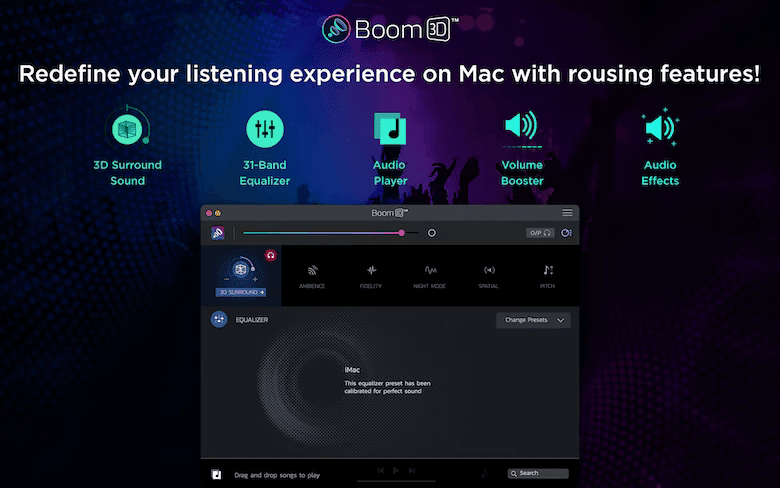Click the 3D Surround Sound feature icon
Screen dimensions: 780x488
[127, 128]
